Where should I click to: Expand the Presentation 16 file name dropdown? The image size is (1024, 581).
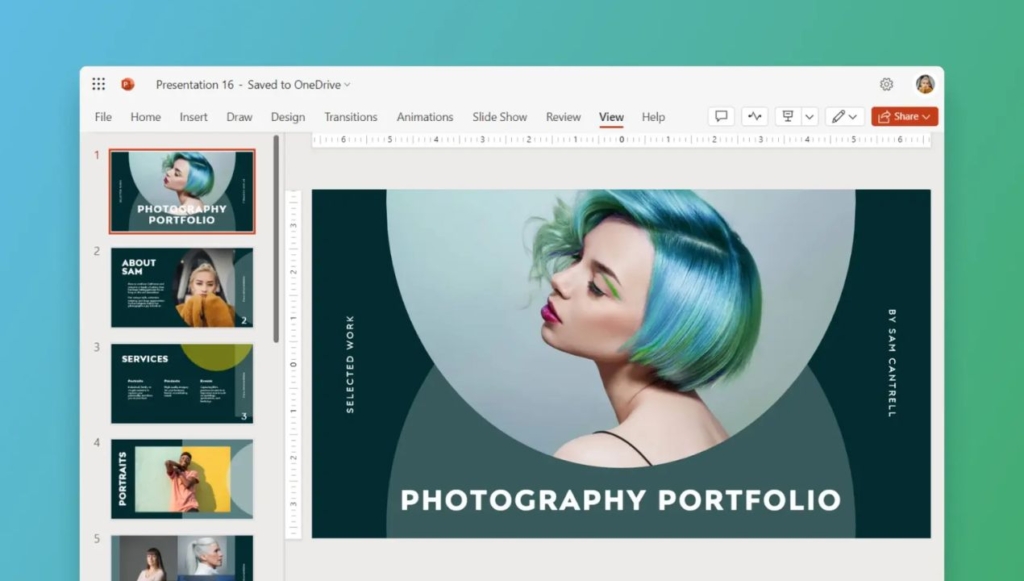pos(347,85)
